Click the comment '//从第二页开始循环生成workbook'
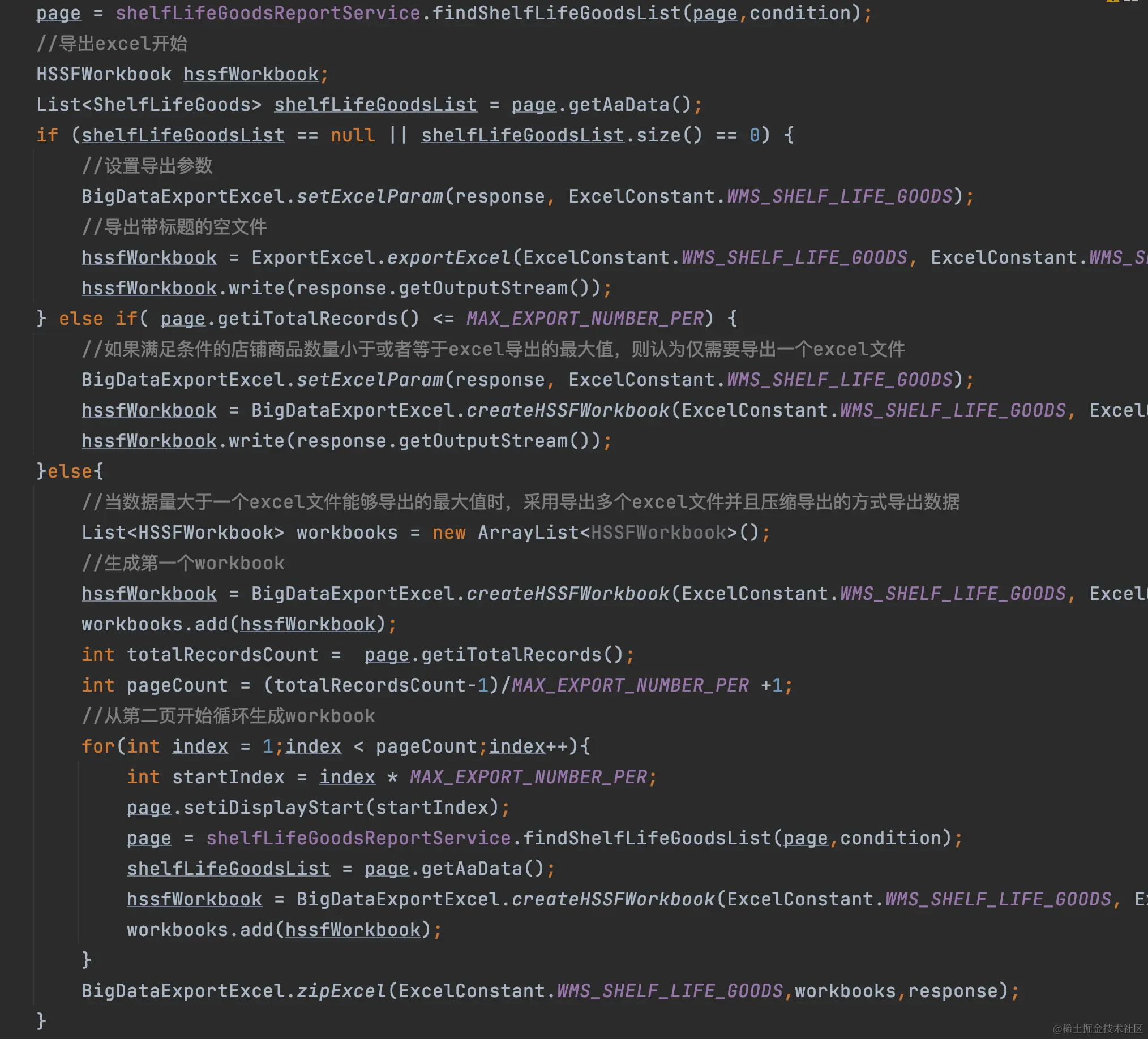1148x1039 pixels. pyautogui.click(x=228, y=716)
